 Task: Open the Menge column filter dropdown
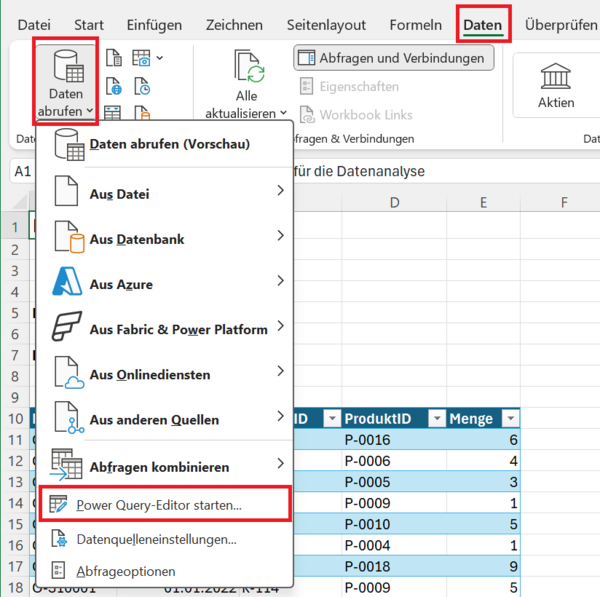[x=510, y=419]
